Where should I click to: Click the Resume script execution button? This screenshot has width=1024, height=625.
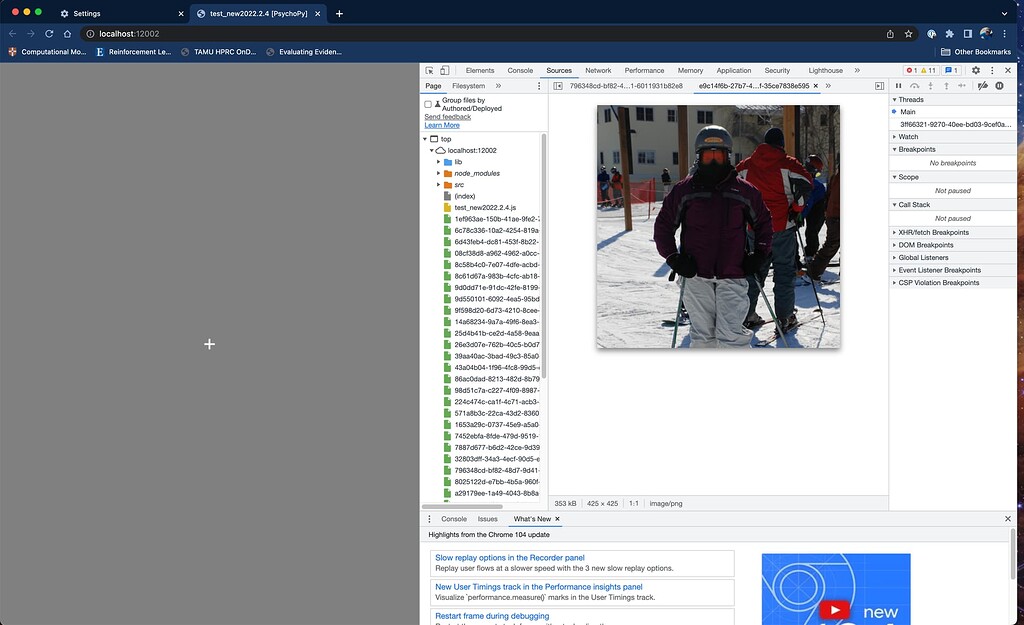pyautogui.click(x=898, y=86)
